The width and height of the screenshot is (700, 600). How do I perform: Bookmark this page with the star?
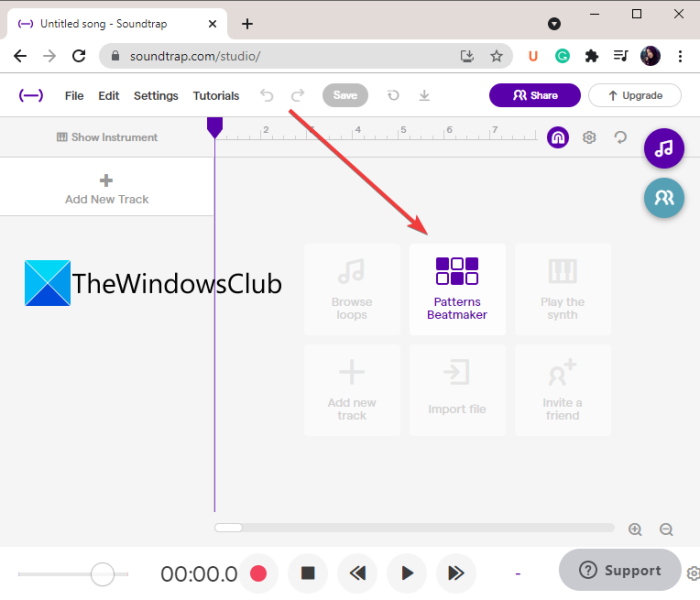click(496, 56)
